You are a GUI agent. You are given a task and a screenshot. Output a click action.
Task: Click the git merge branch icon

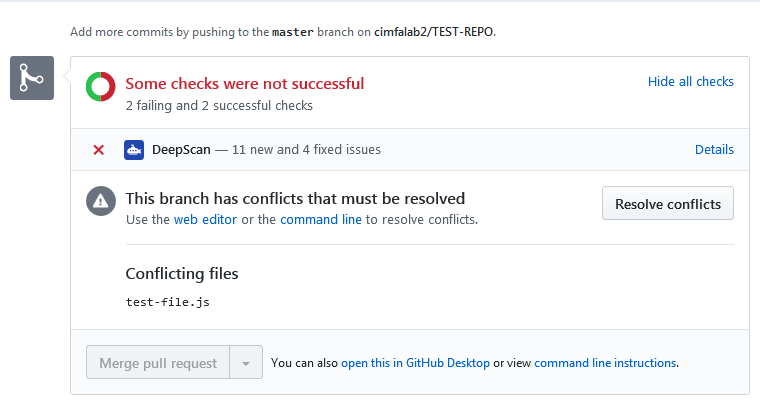point(32,78)
